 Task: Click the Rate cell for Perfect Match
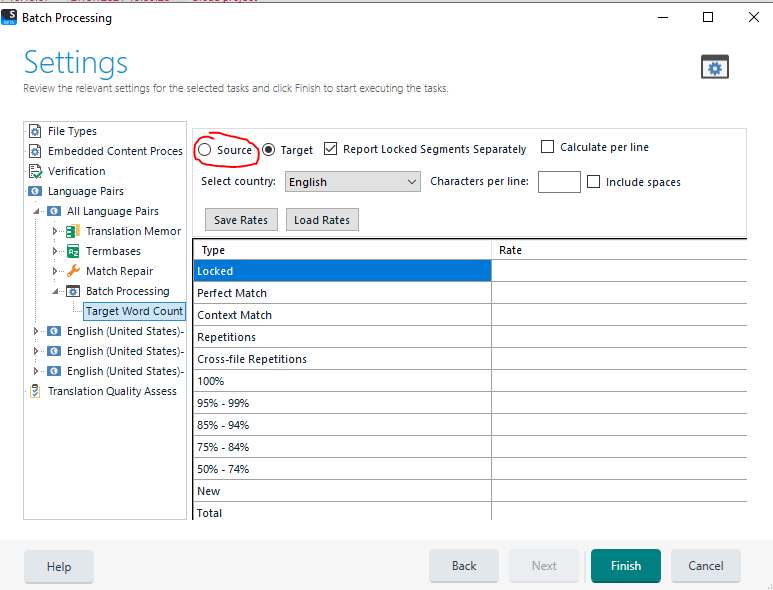click(619, 293)
